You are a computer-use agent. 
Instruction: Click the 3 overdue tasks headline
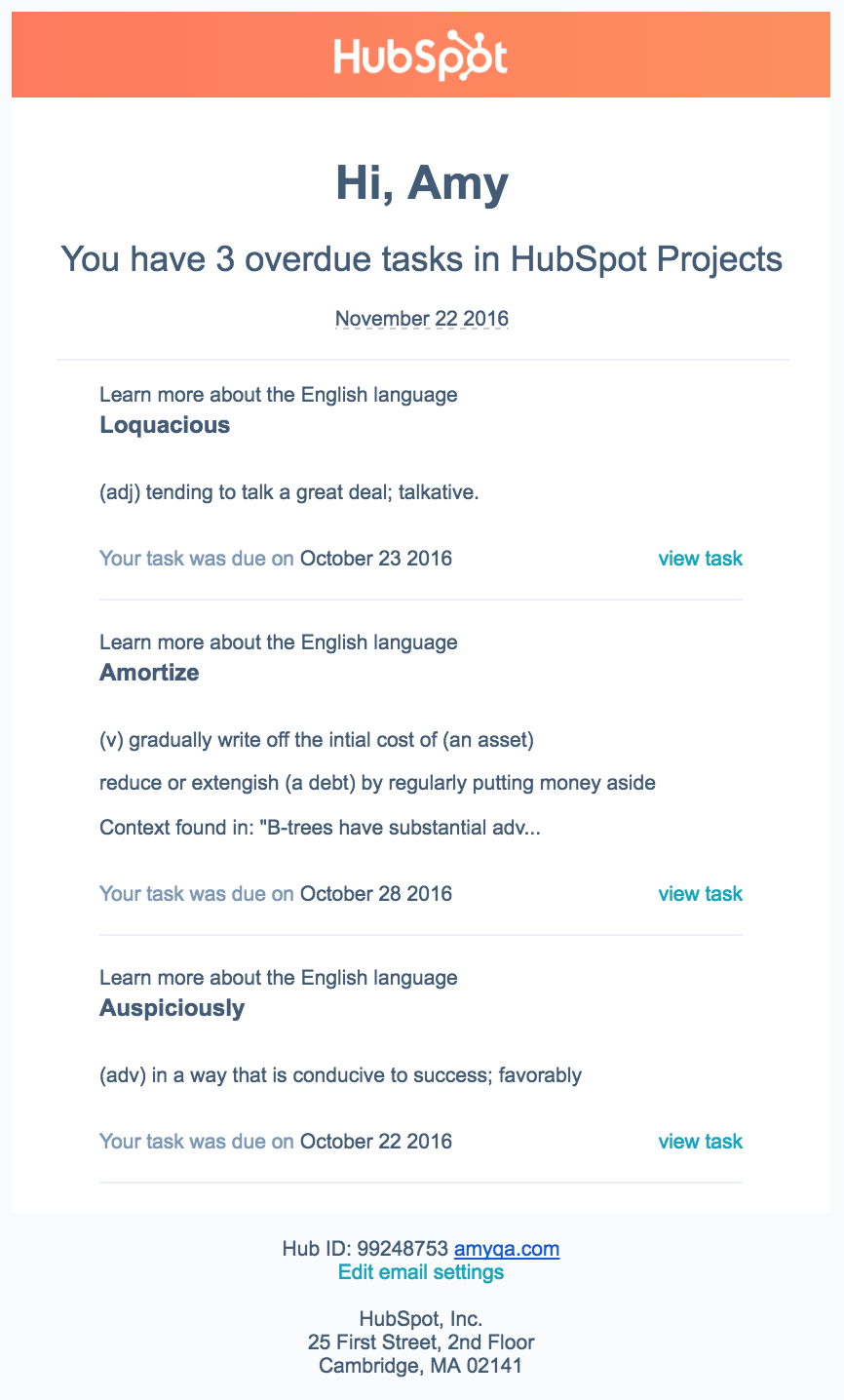tap(422, 259)
